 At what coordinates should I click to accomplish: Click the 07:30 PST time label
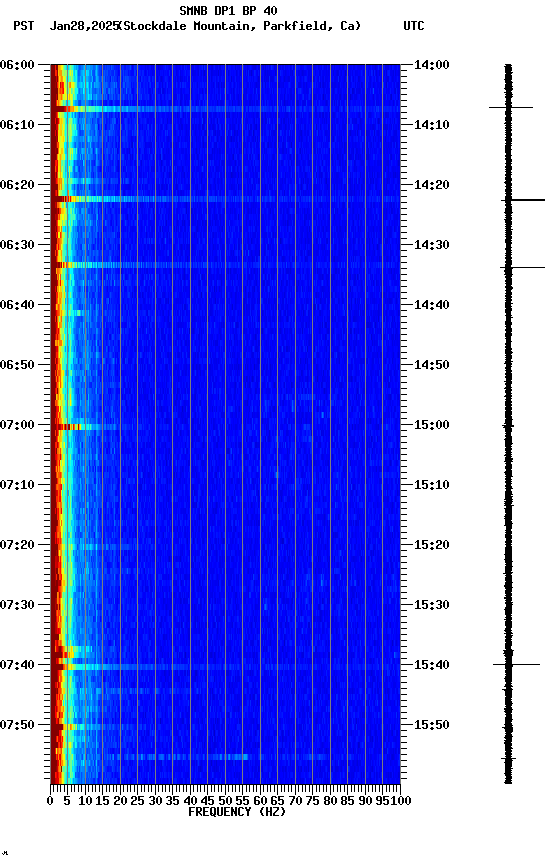[17, 605]
